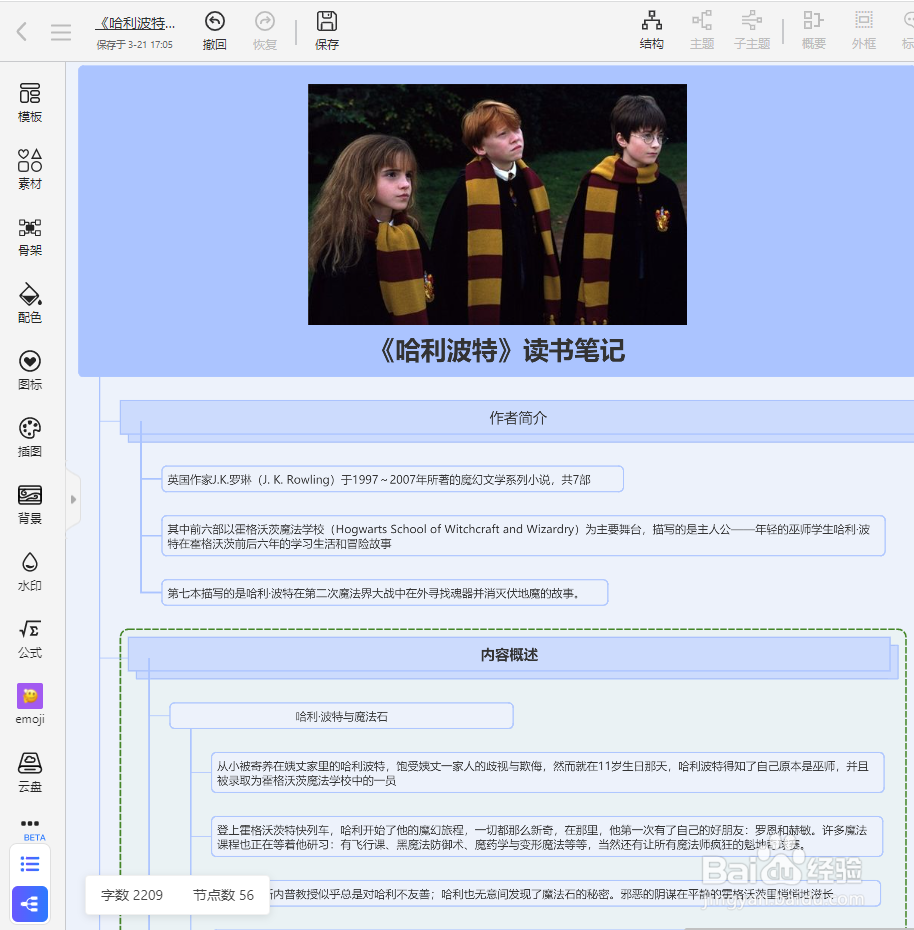914x930 pixels.
Task: Select the 内容概述 node
Action: (509, 654)
